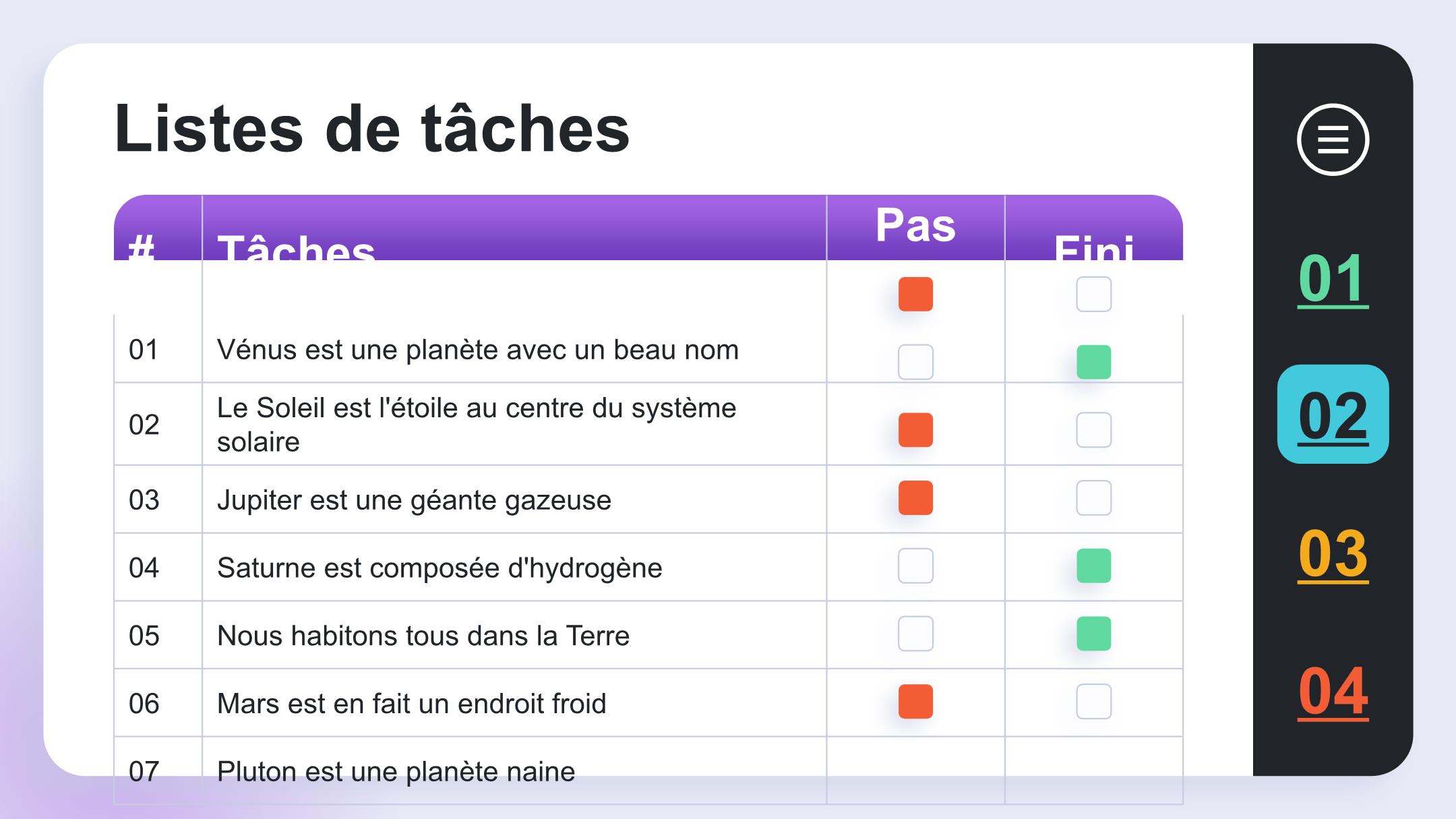Open section 04 link
The width and height of the screenshot is (1456, 819).
coord(1333,692)
